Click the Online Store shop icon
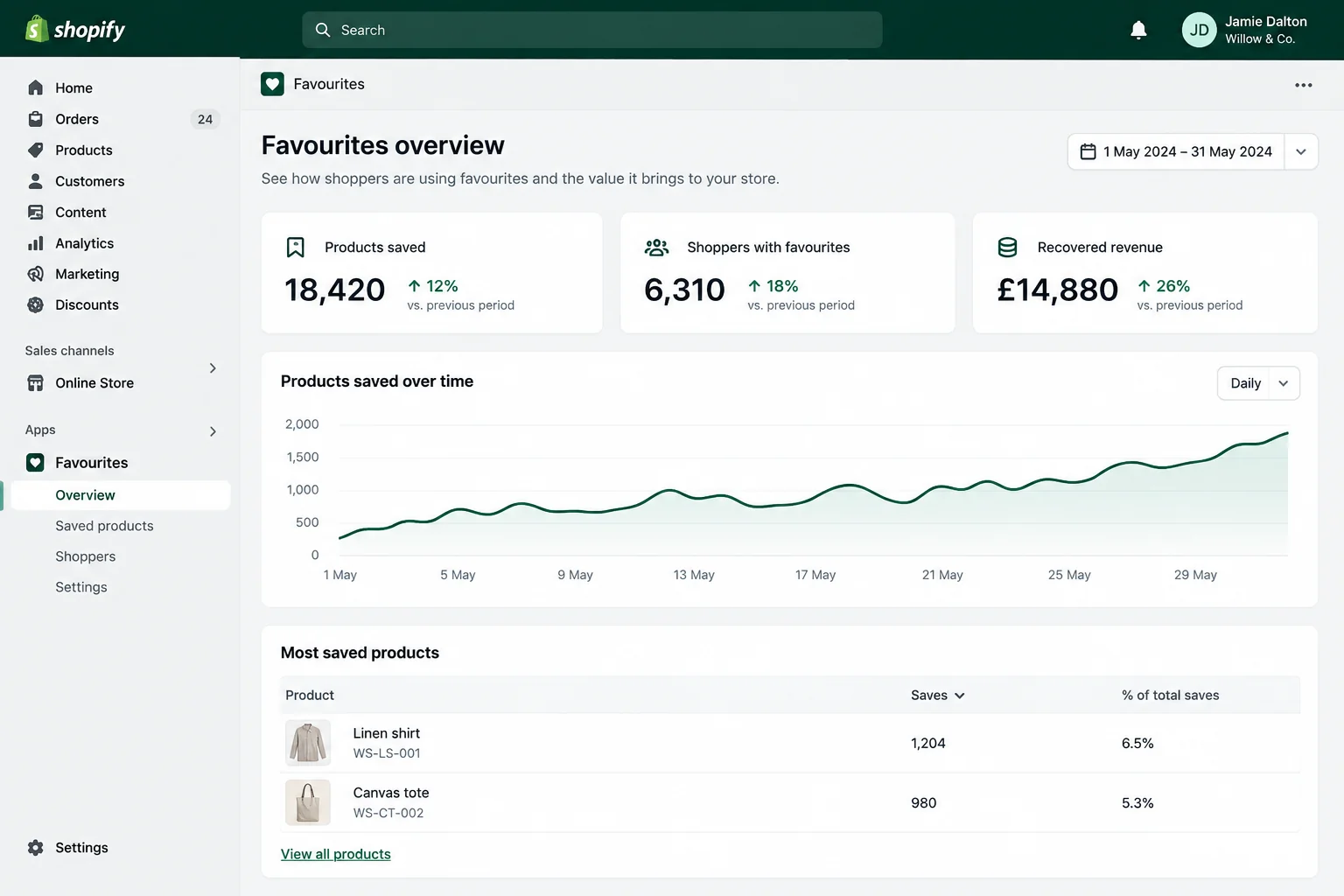 (36, 383)
